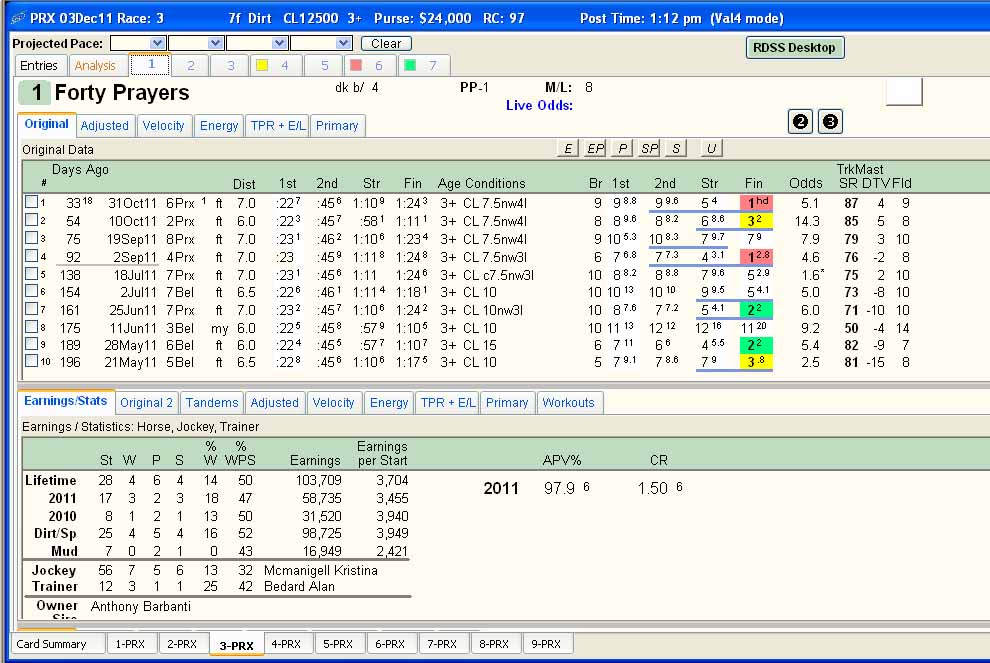990x663 pixels.
Task: Select horse tab 4 with yellow marker
Action: tap(275, 66)
